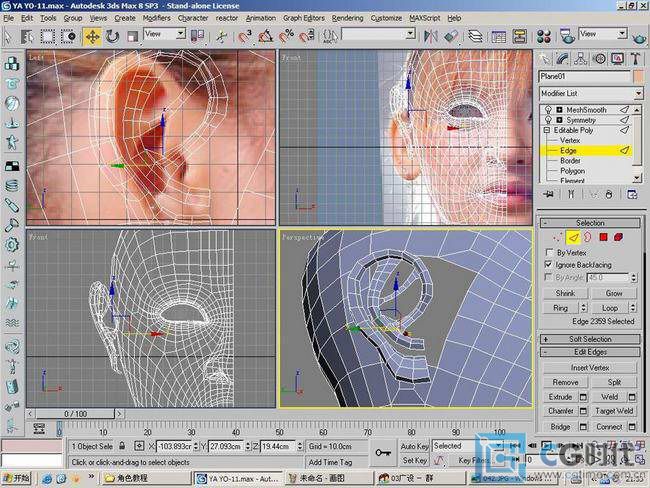
Task: Switch to Element selection icon
Action: [618, 237]
